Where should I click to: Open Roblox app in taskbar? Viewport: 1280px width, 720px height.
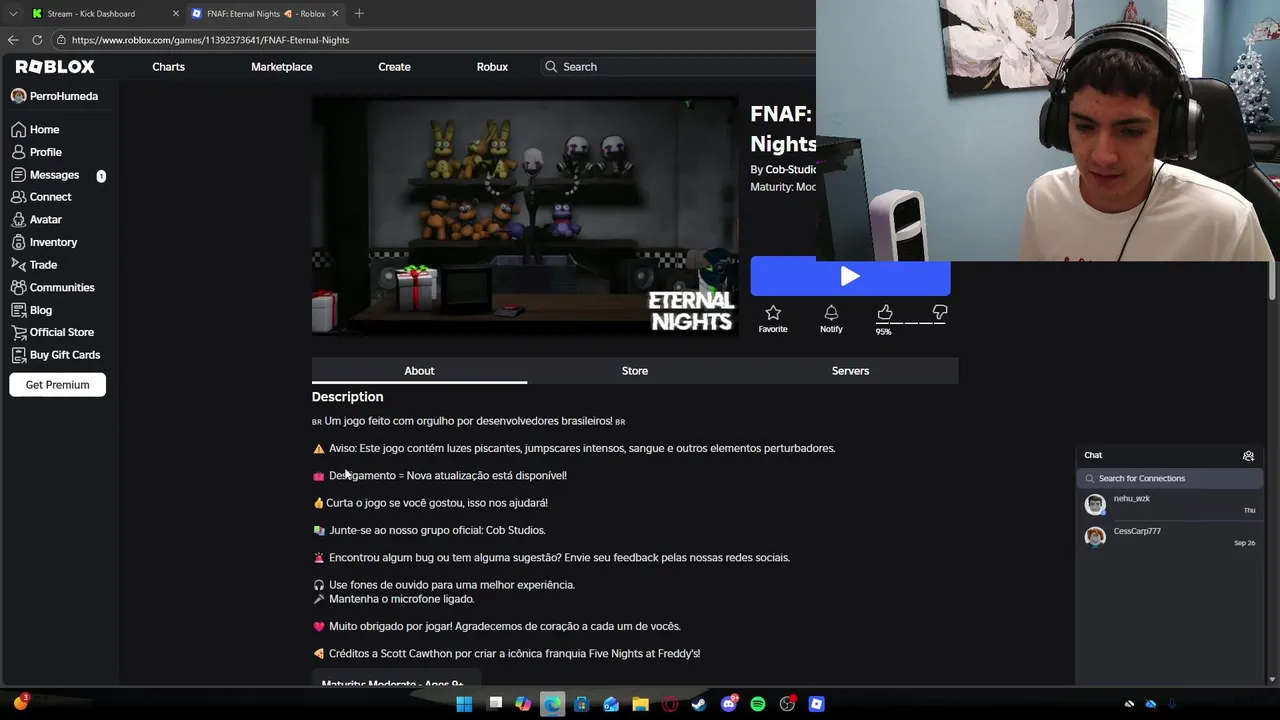click(817, 704)
